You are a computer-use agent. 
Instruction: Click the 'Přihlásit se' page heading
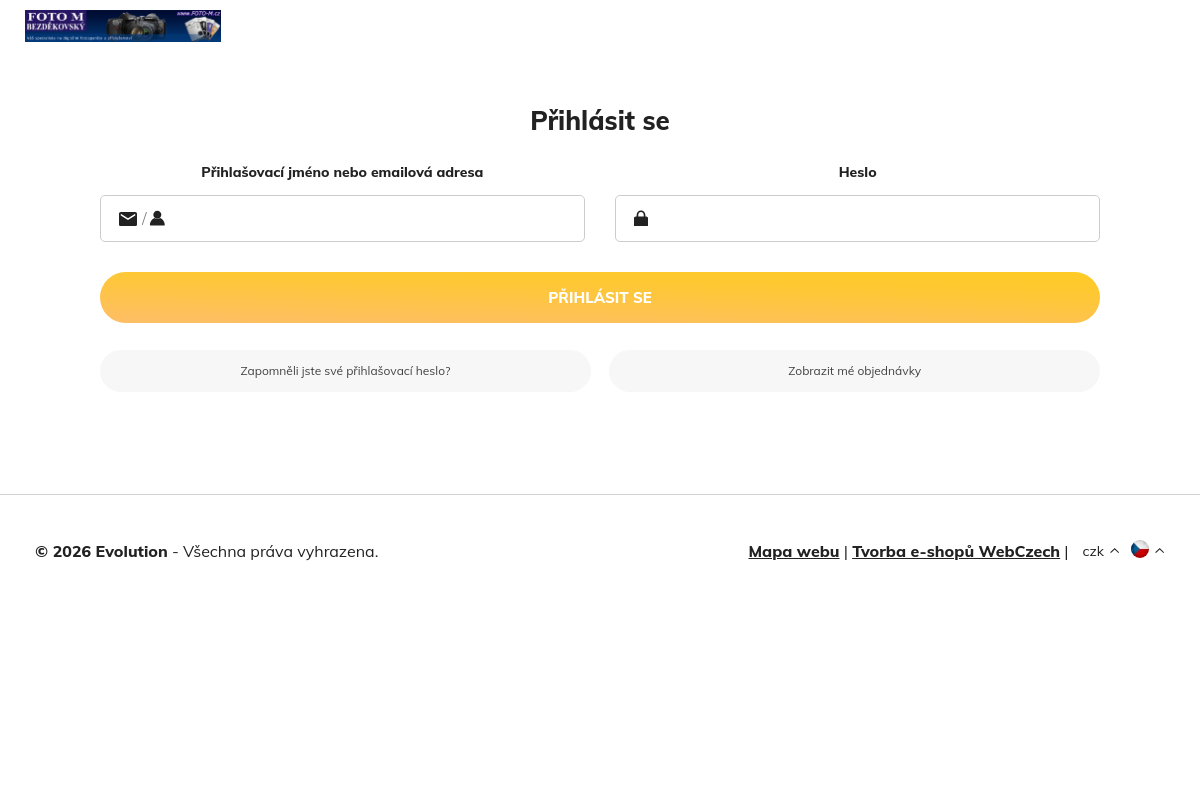[x=600, y=121]
